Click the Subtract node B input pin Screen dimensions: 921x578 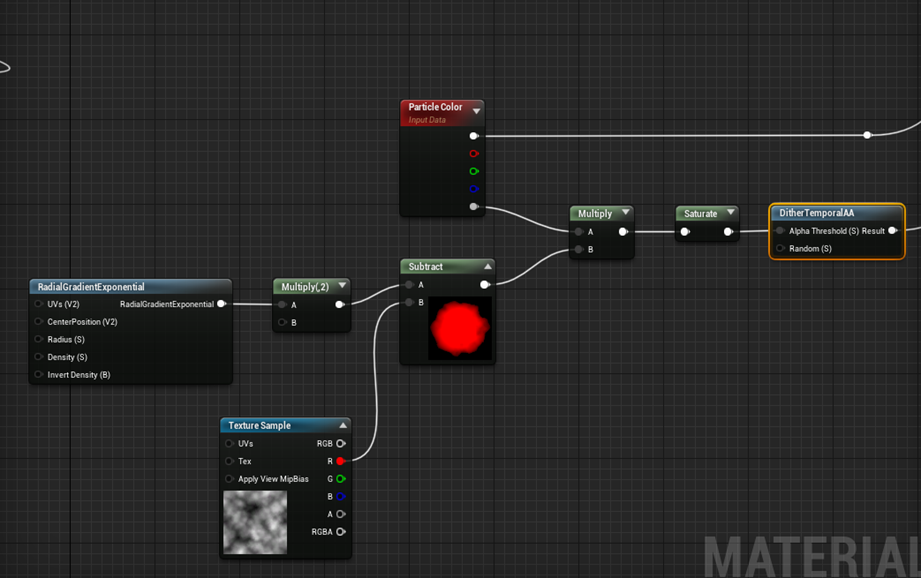coord(409,303)
